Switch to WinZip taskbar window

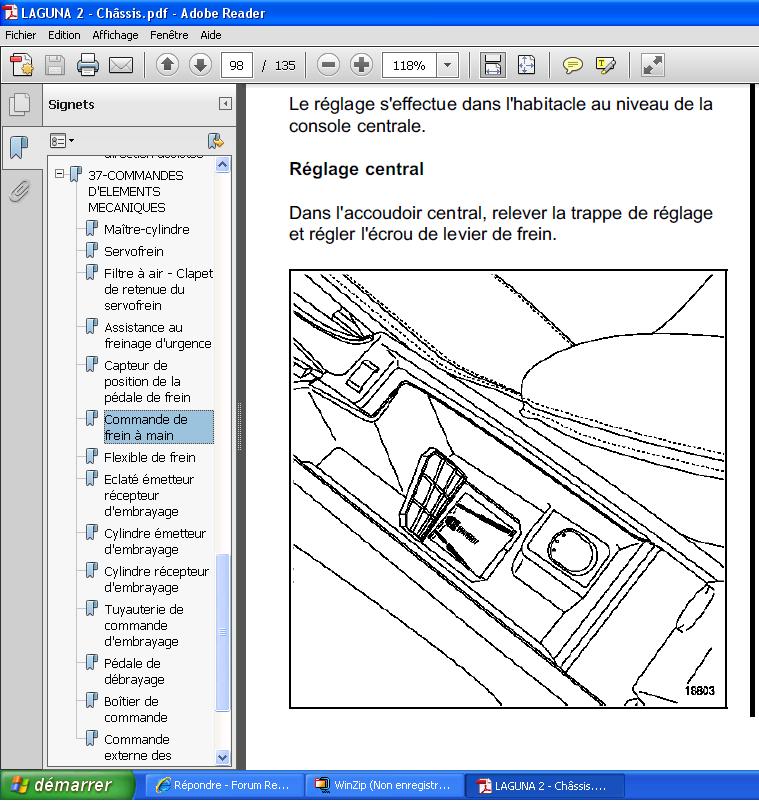click(384, 786)
